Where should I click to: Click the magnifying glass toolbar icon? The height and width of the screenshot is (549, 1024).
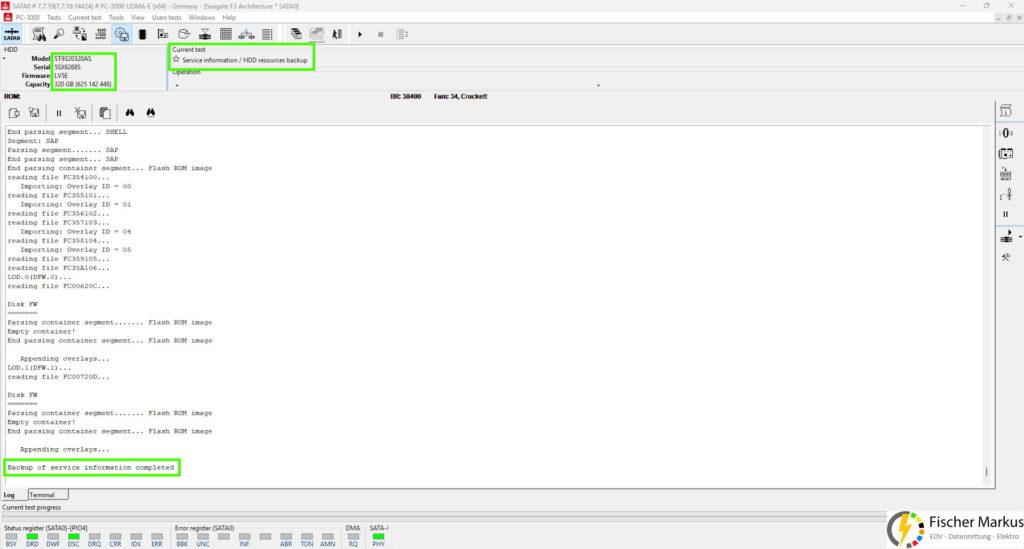point(59,34)
